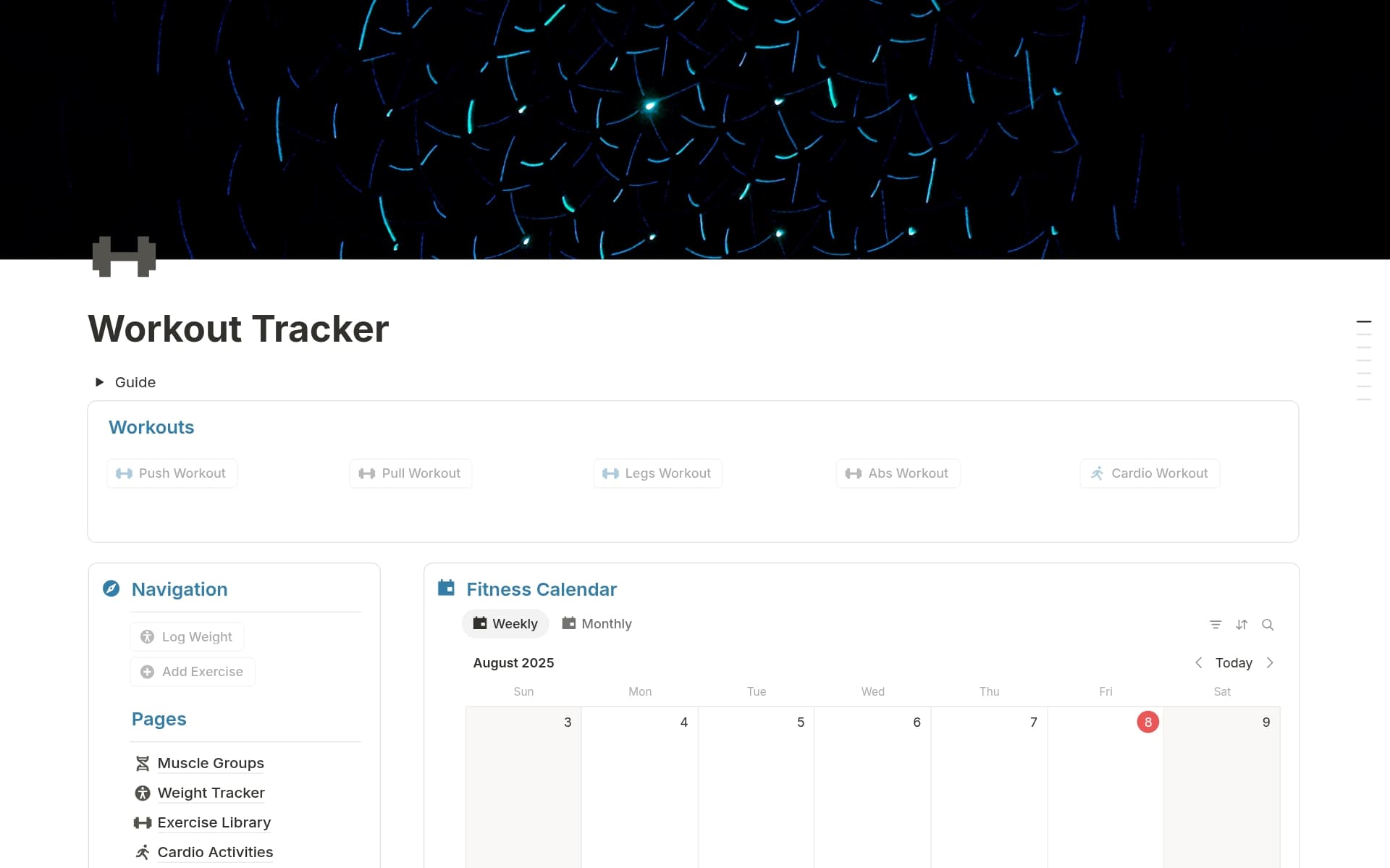Click the red date badge on Friday the 8th

pyautogui.click(x=1148, y=722)
